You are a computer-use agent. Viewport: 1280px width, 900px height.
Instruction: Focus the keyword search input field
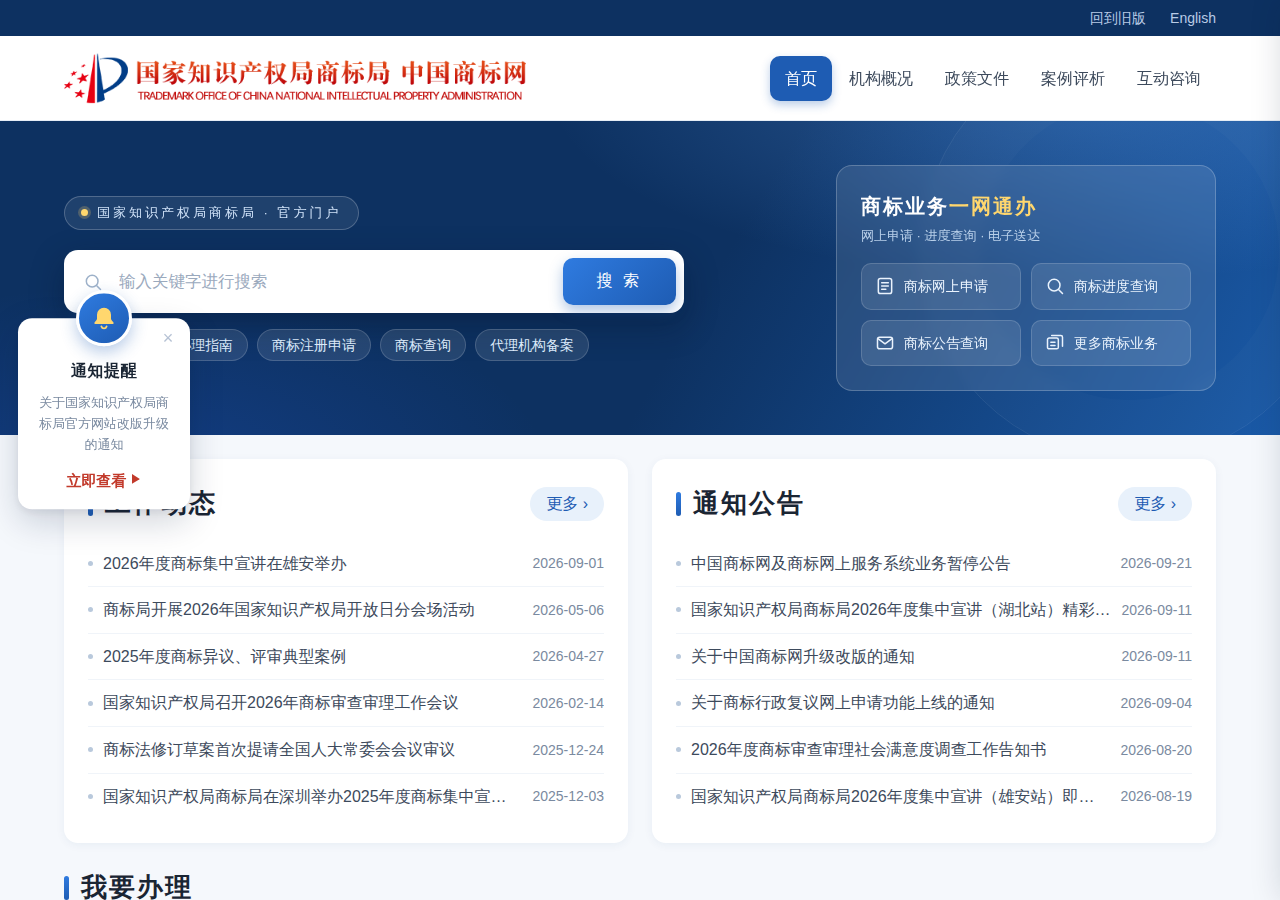335,282
